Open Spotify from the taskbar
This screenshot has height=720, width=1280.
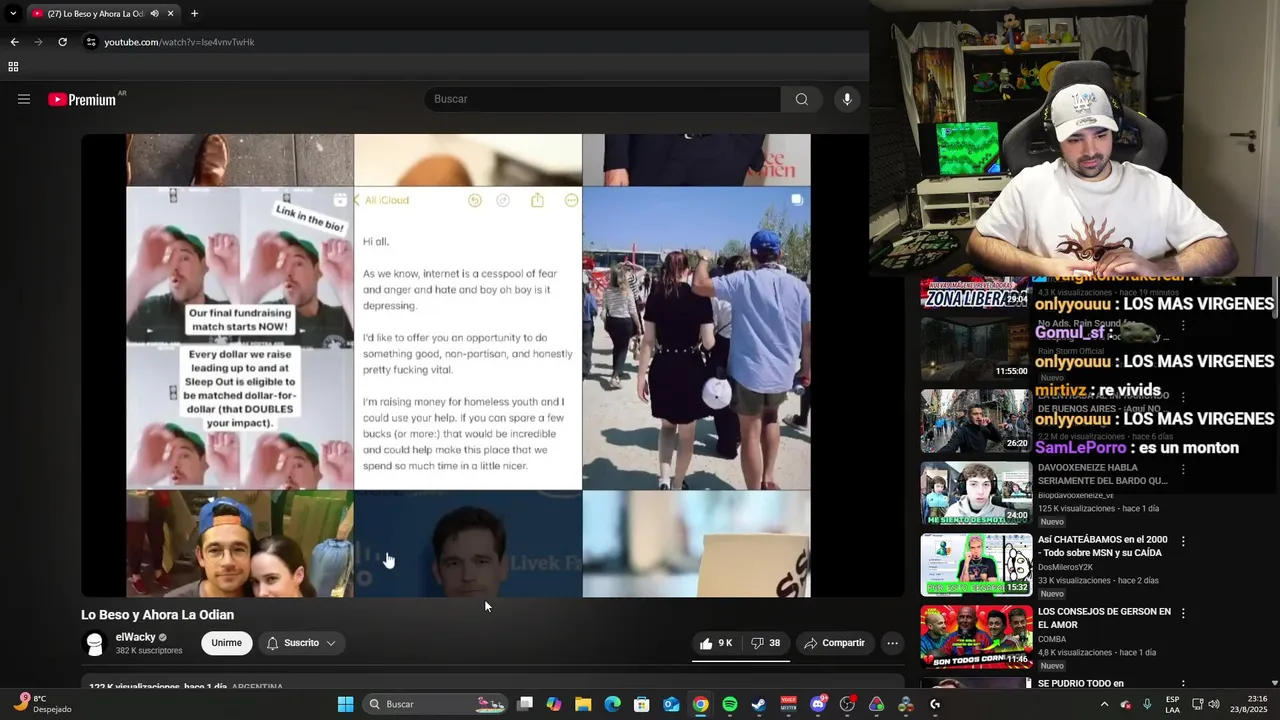point(730,704)
